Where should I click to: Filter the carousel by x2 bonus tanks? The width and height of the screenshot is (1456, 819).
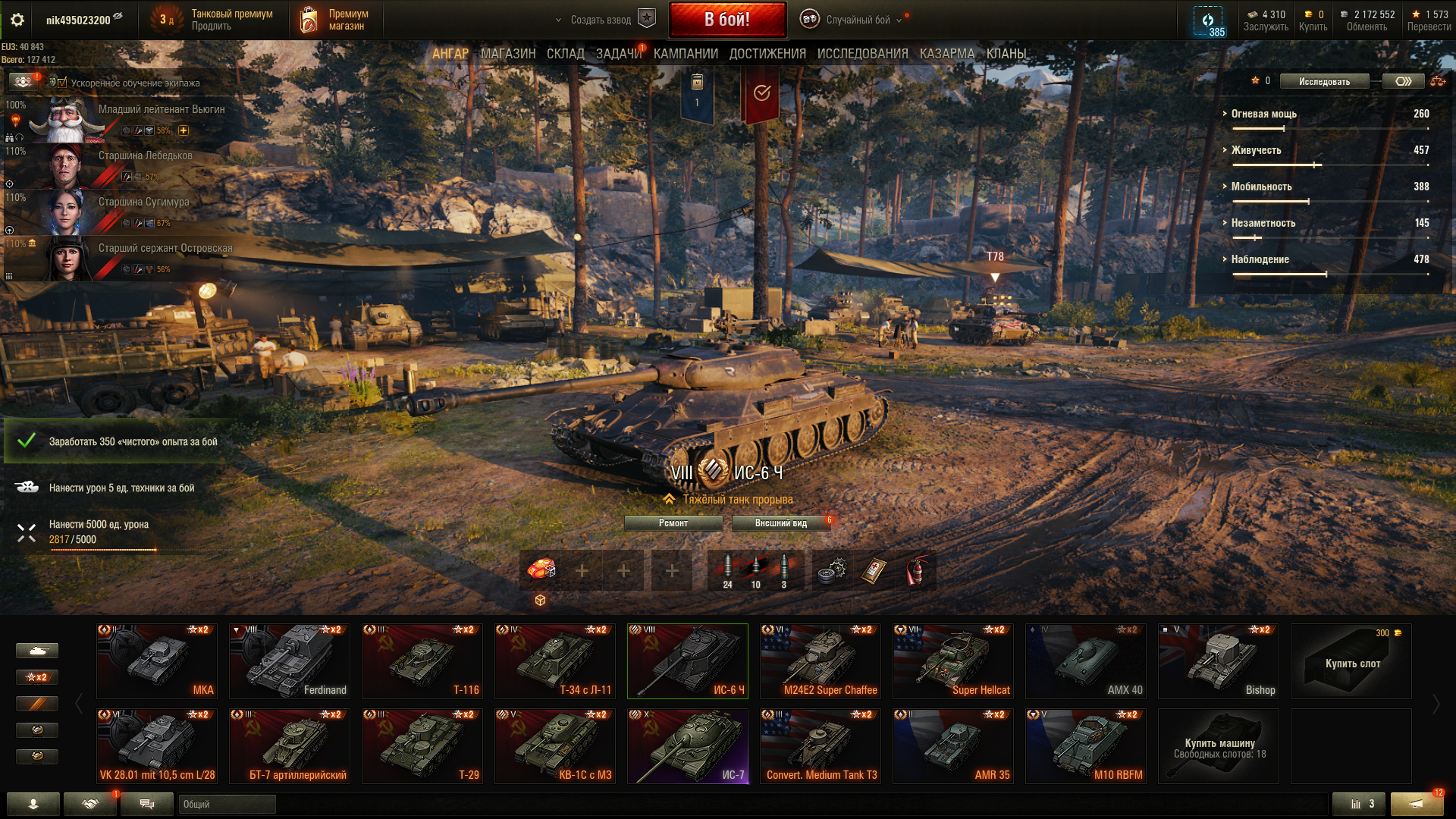(x=36, y=677)
